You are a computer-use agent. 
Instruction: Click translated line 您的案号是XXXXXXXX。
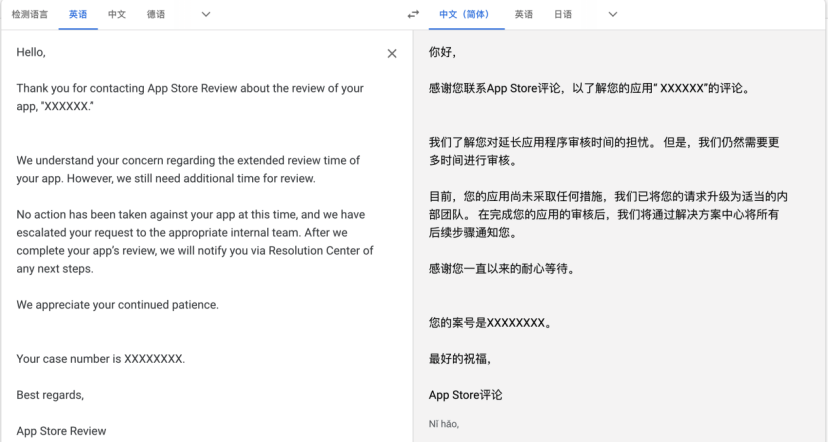click(x=491, y=323)
